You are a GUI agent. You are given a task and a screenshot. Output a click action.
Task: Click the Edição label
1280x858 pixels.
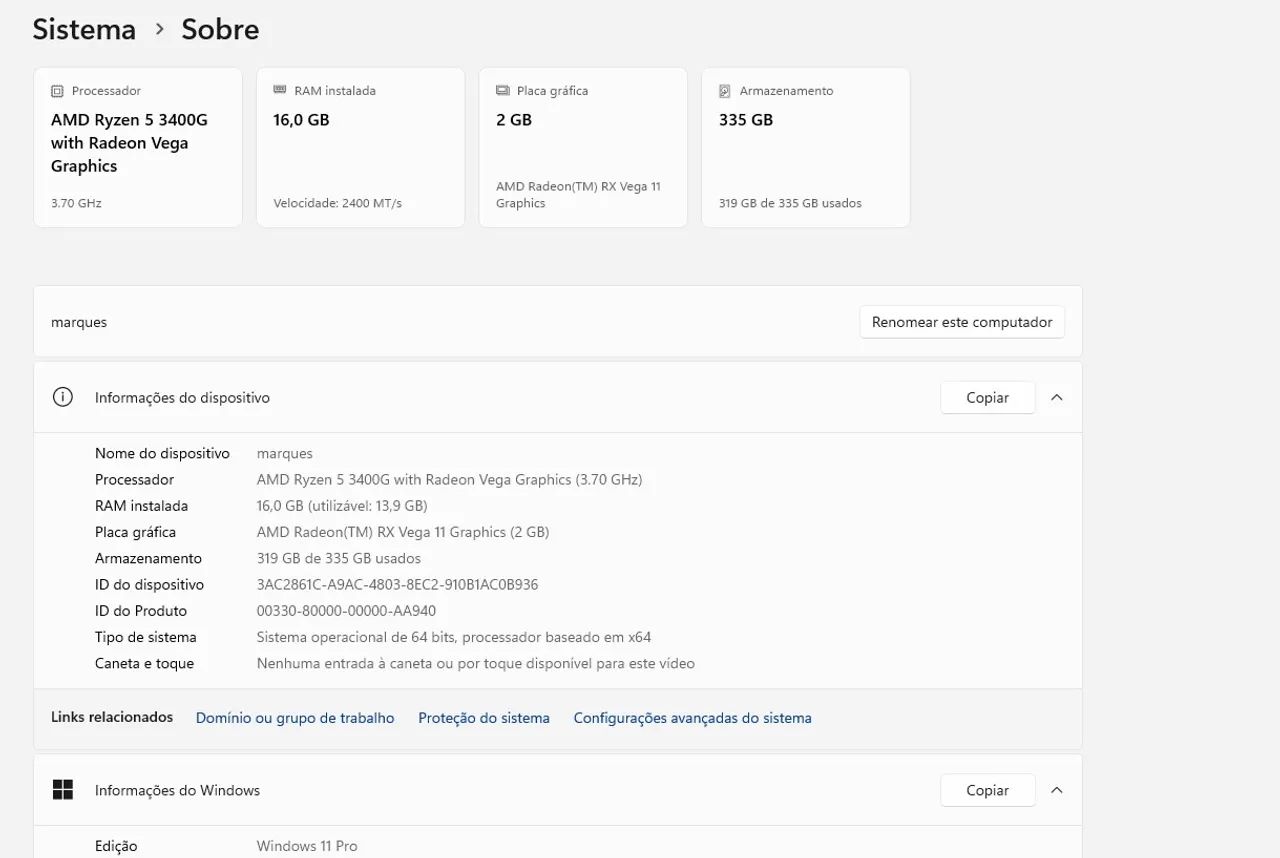coord(116,846)
